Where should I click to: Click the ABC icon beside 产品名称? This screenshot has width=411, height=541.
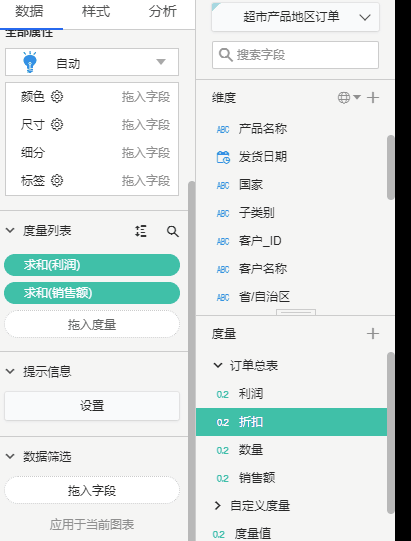click(x=223, y=129)
